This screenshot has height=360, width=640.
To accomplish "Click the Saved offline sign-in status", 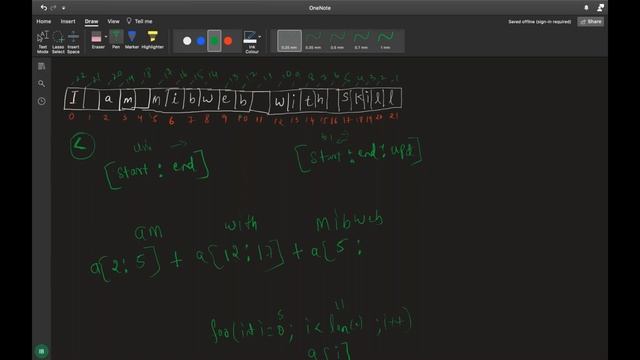I will (x=540, y=22).
